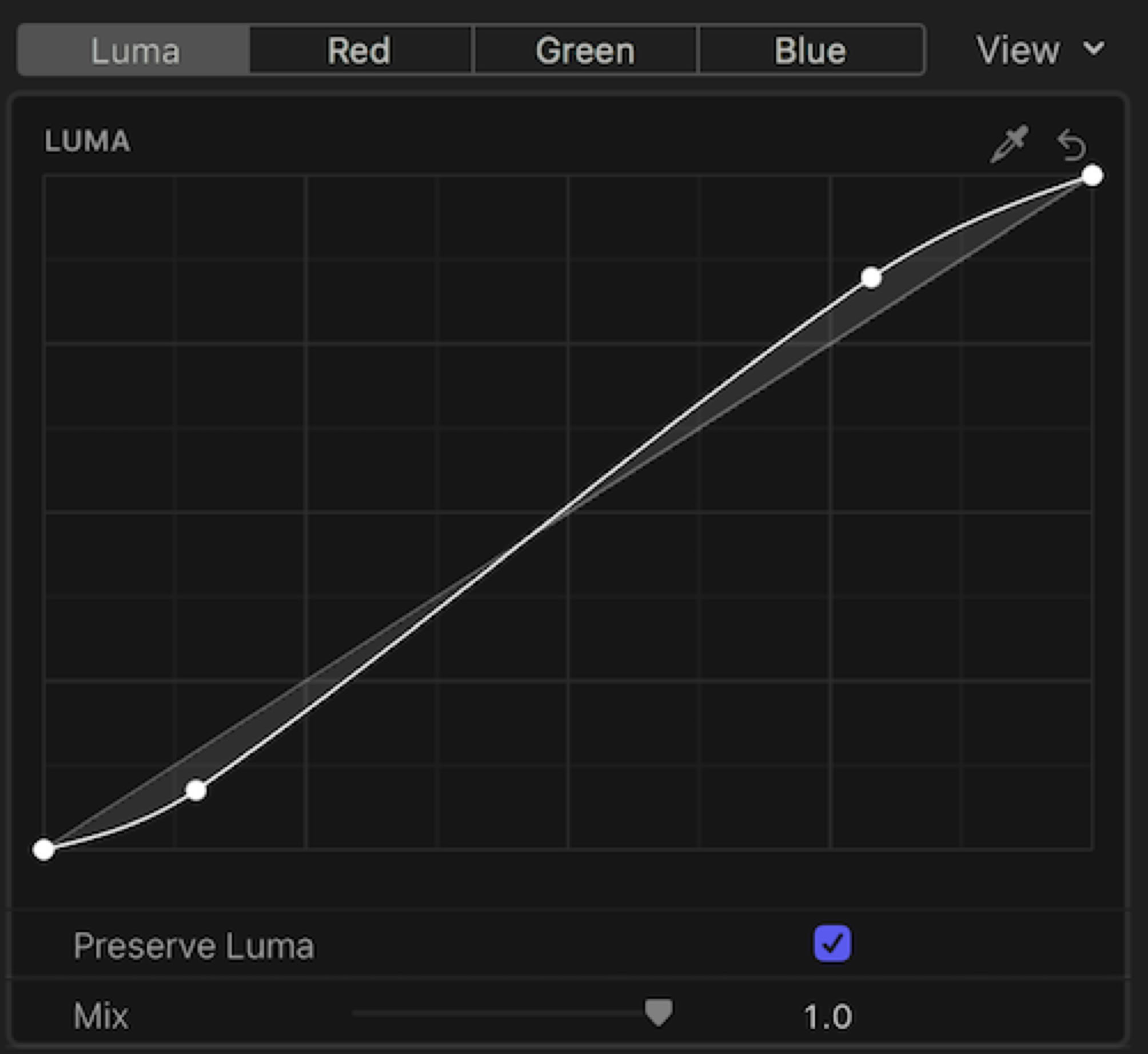The height and width of the screenshot is (1054, 1148).
Task: Select the shadows control point on the curve
Action: click(x=196, y=790)
